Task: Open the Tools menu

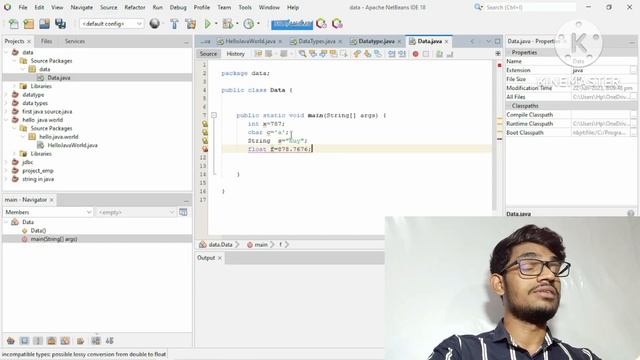Action: pyautogui.click(x=245, y=7)
